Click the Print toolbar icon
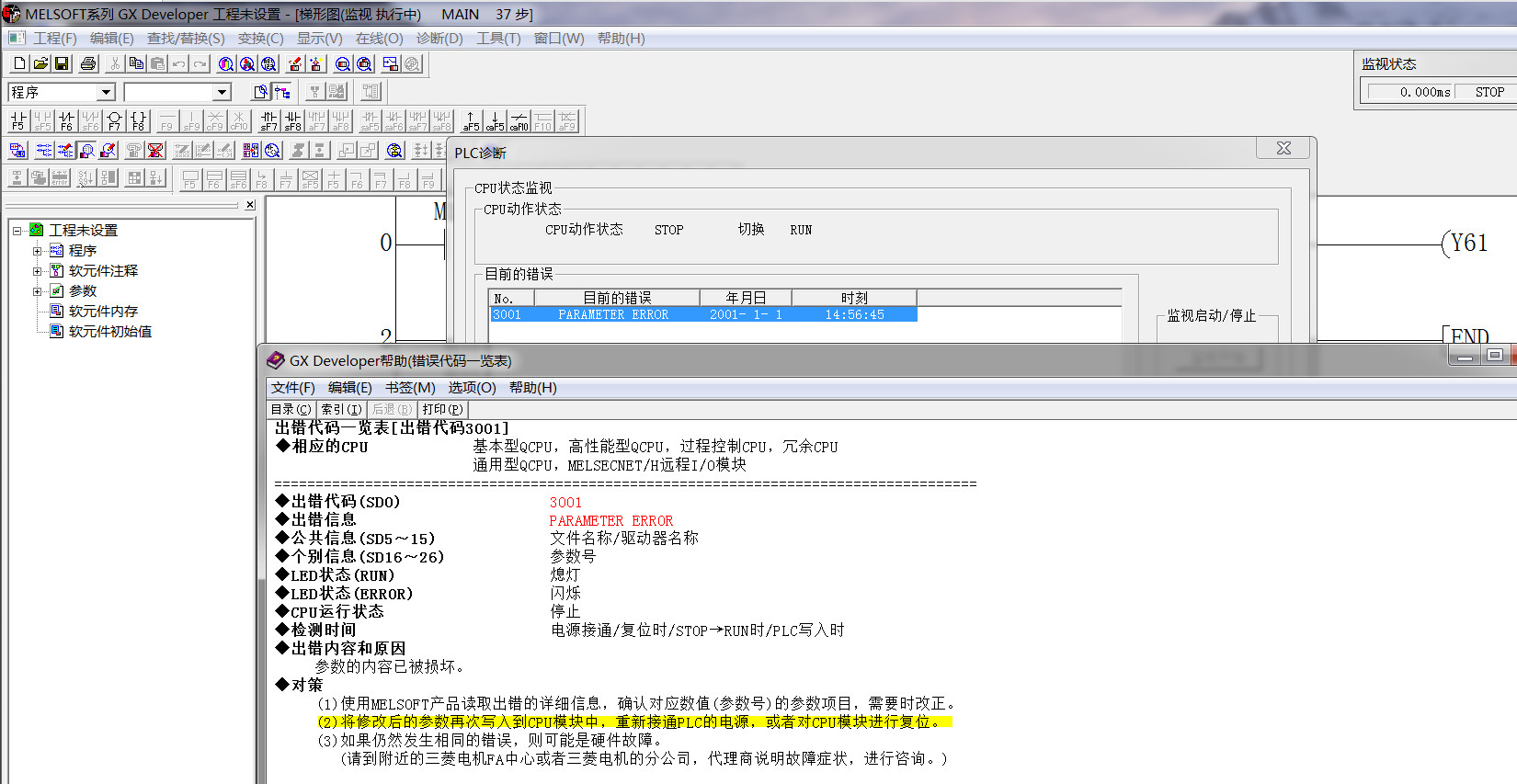The image size is (1517, 784). tap(88, 63)
